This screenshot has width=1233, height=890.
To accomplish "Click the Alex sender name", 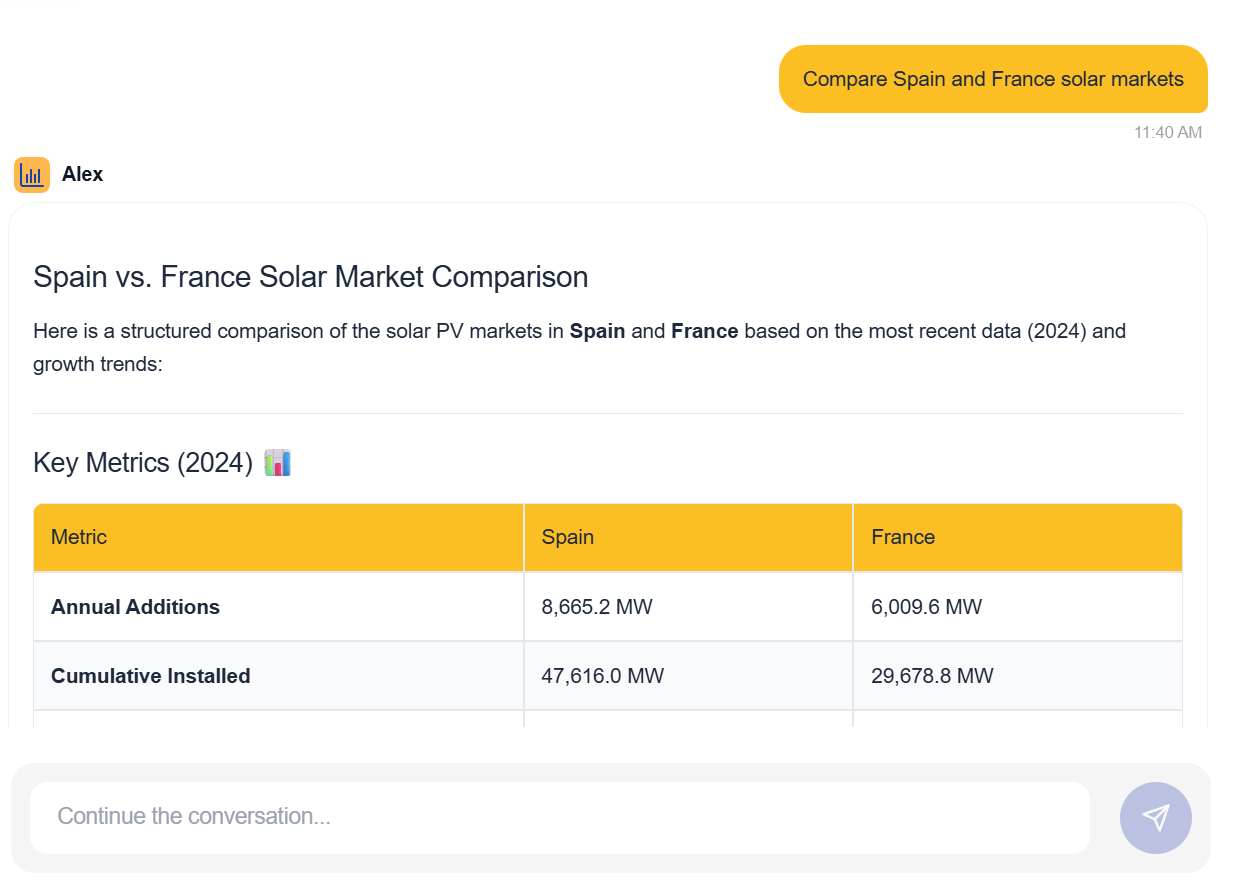I will coord(82,174).
